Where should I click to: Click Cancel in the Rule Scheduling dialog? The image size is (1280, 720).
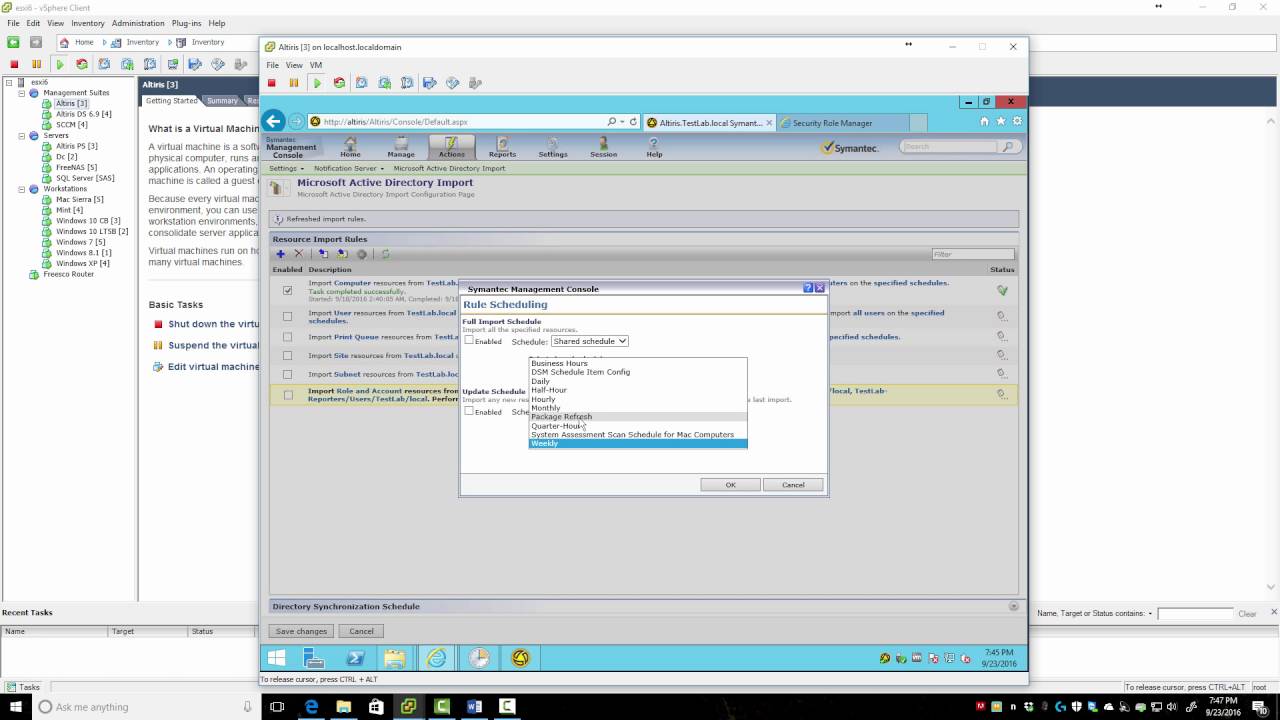coord(793,484)
